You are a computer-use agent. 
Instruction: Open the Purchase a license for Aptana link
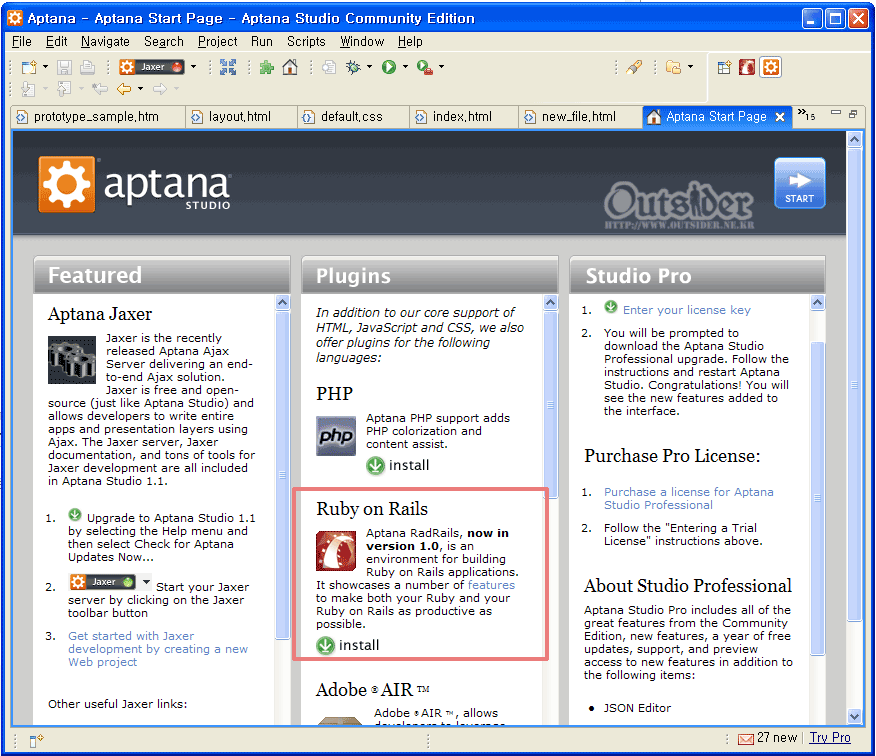tap(688, 498)
